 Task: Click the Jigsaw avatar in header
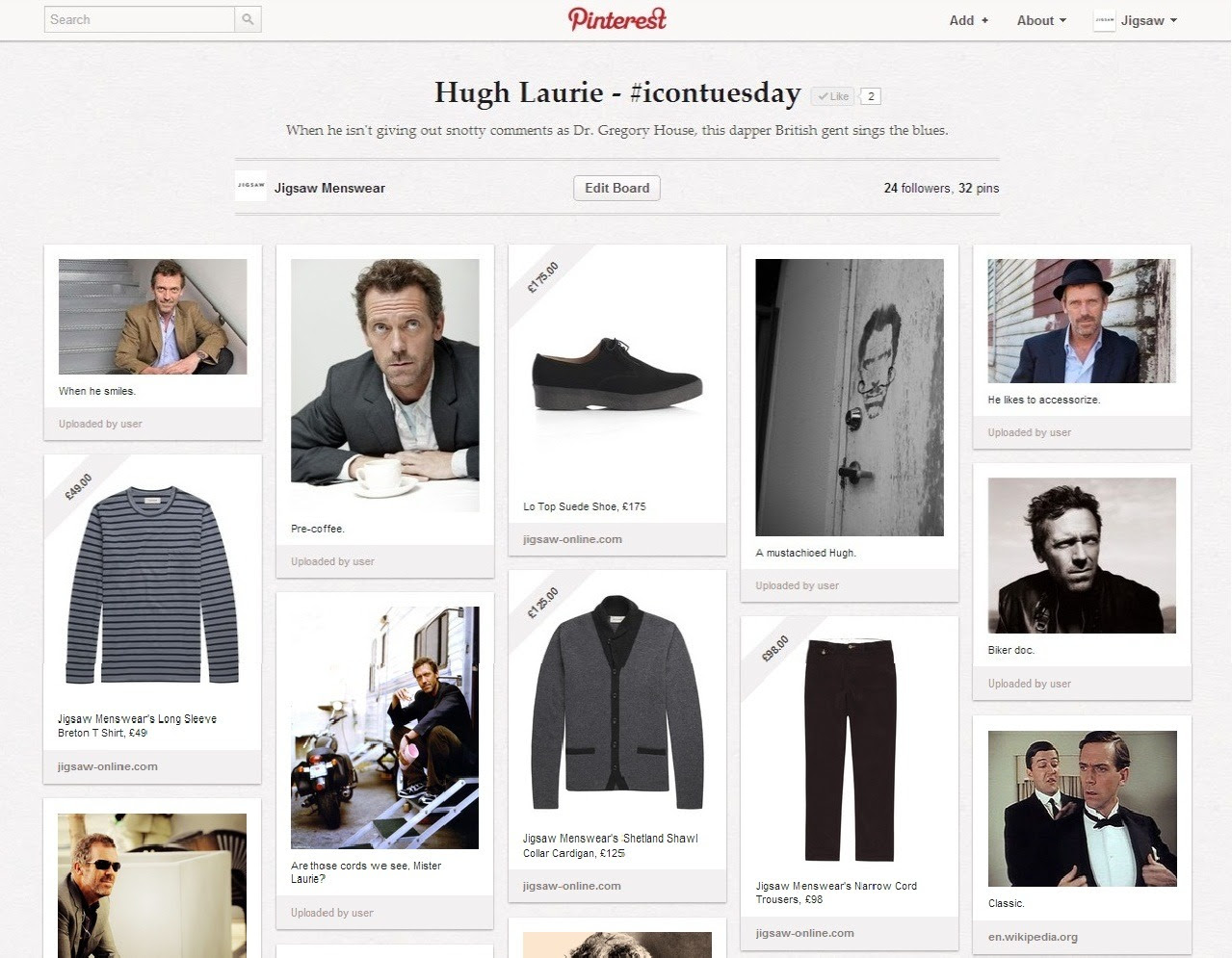1104,20
